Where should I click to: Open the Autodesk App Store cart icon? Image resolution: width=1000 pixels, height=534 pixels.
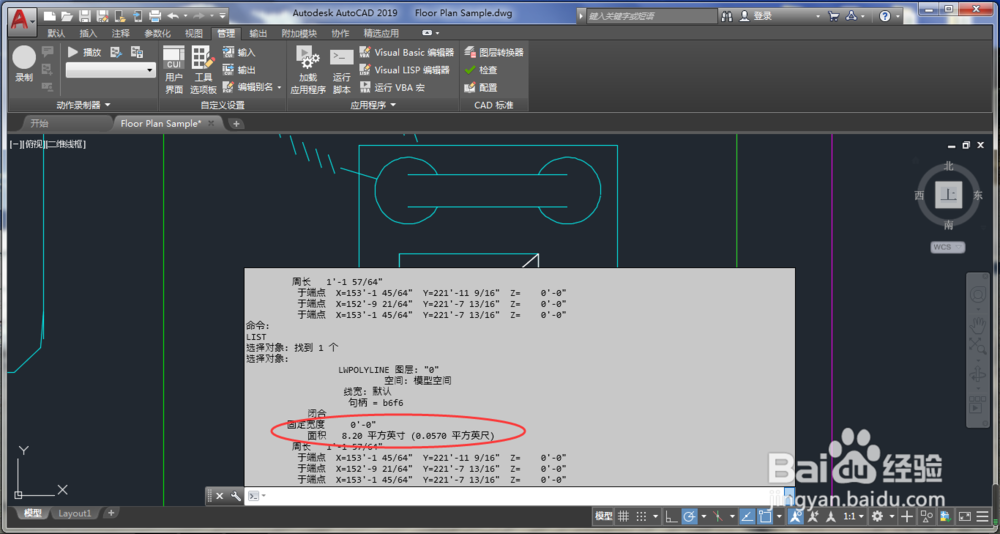[834, 16]
